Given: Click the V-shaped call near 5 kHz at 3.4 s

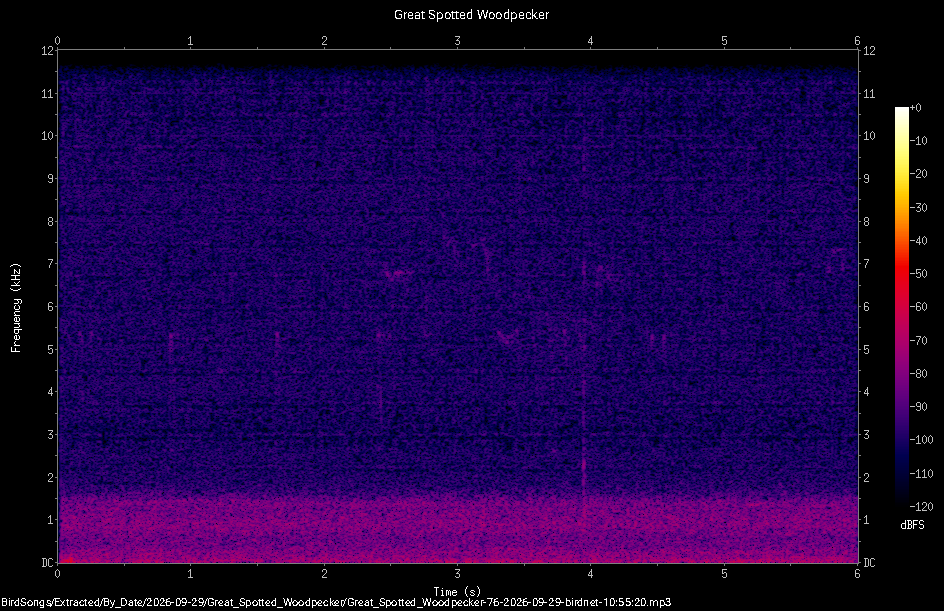Looking at the screenshot, I should coord(508,337).
